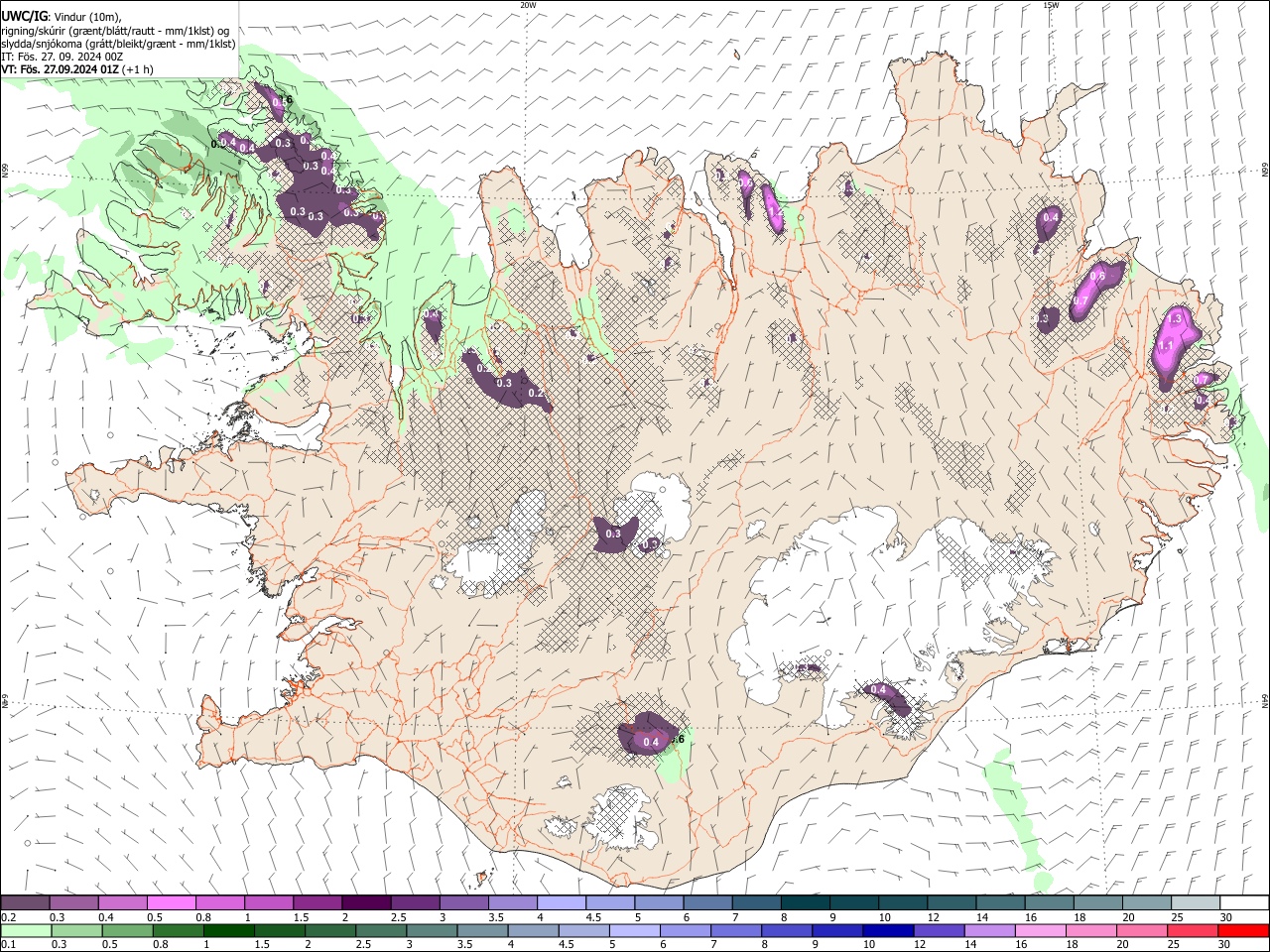Click the '10' label in the upper legend row
This screenshot has height=952, width=1270.
(884, 917)
